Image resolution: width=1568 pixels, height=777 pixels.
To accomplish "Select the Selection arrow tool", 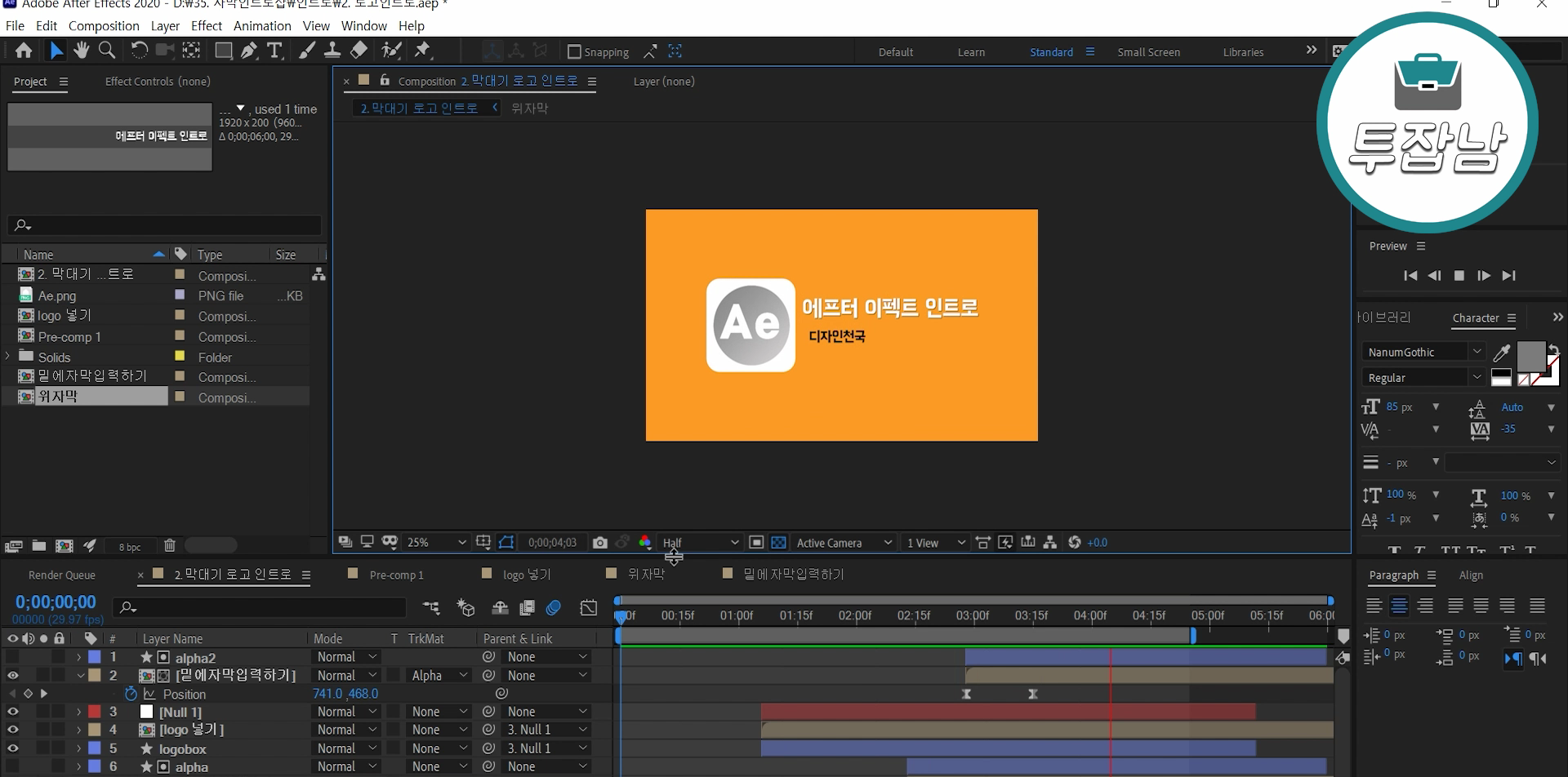I will [56, 51].
